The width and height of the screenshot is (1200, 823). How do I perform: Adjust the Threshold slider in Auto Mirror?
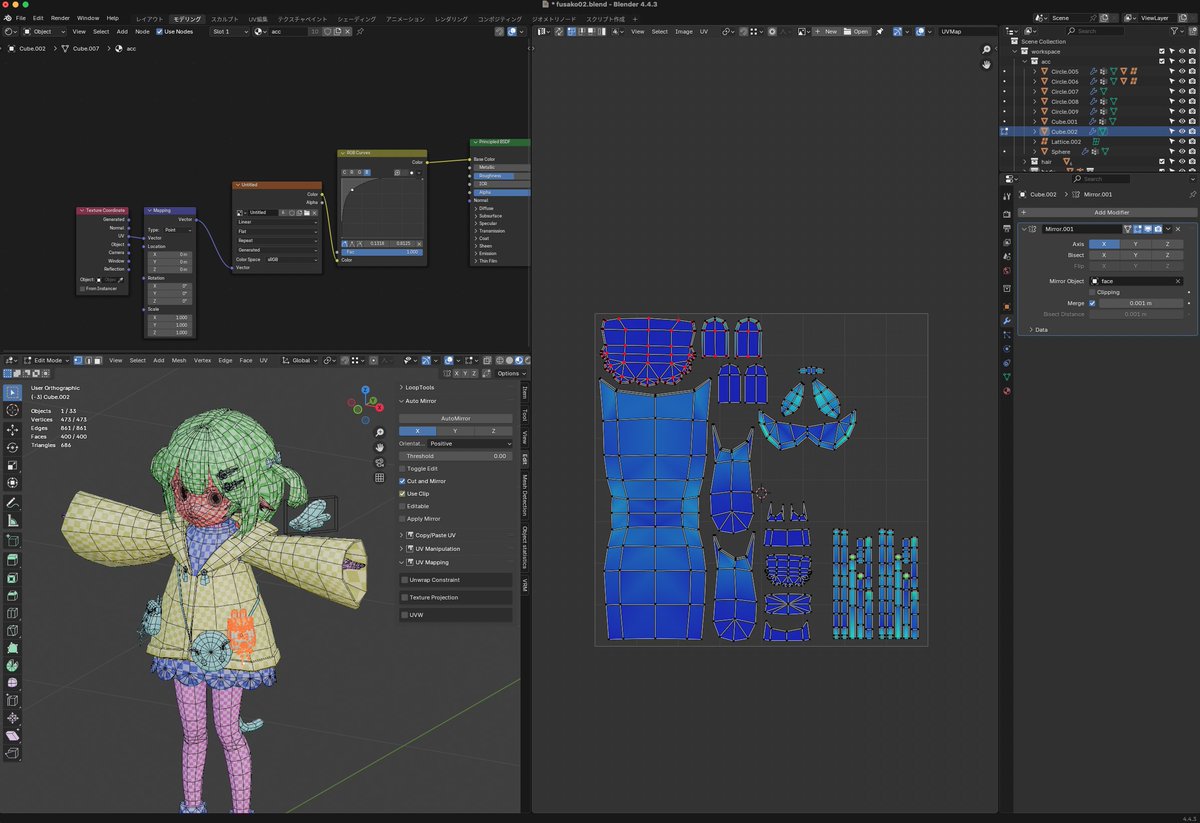pyautogui.click(x=455, y=456)
